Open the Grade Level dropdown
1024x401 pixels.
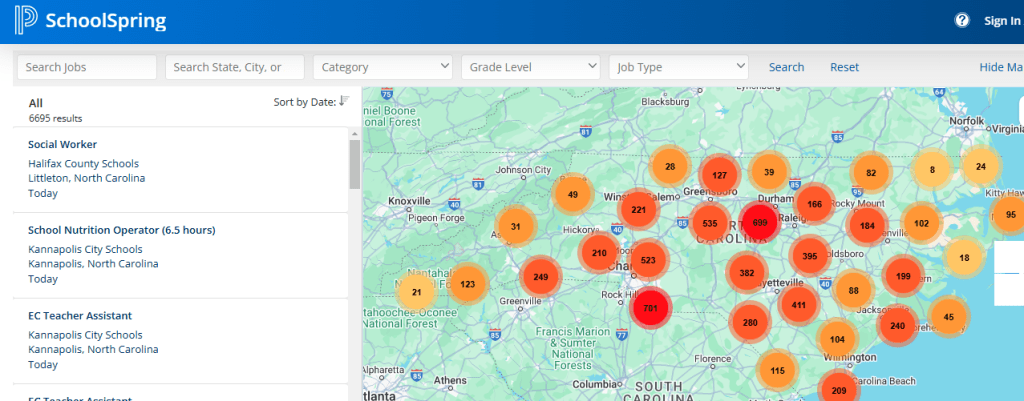coord(531,67)
